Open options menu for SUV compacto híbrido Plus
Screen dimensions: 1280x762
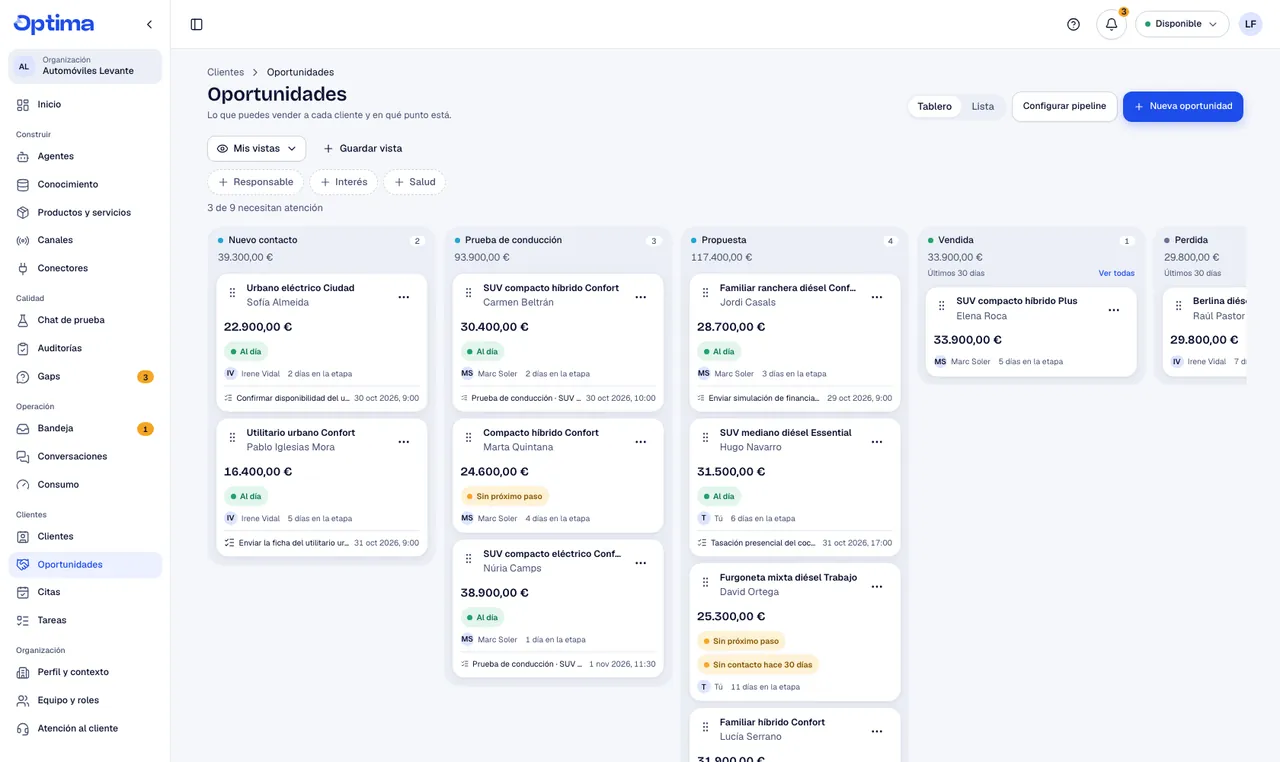pyautogui.click(x=1114, y=310)
